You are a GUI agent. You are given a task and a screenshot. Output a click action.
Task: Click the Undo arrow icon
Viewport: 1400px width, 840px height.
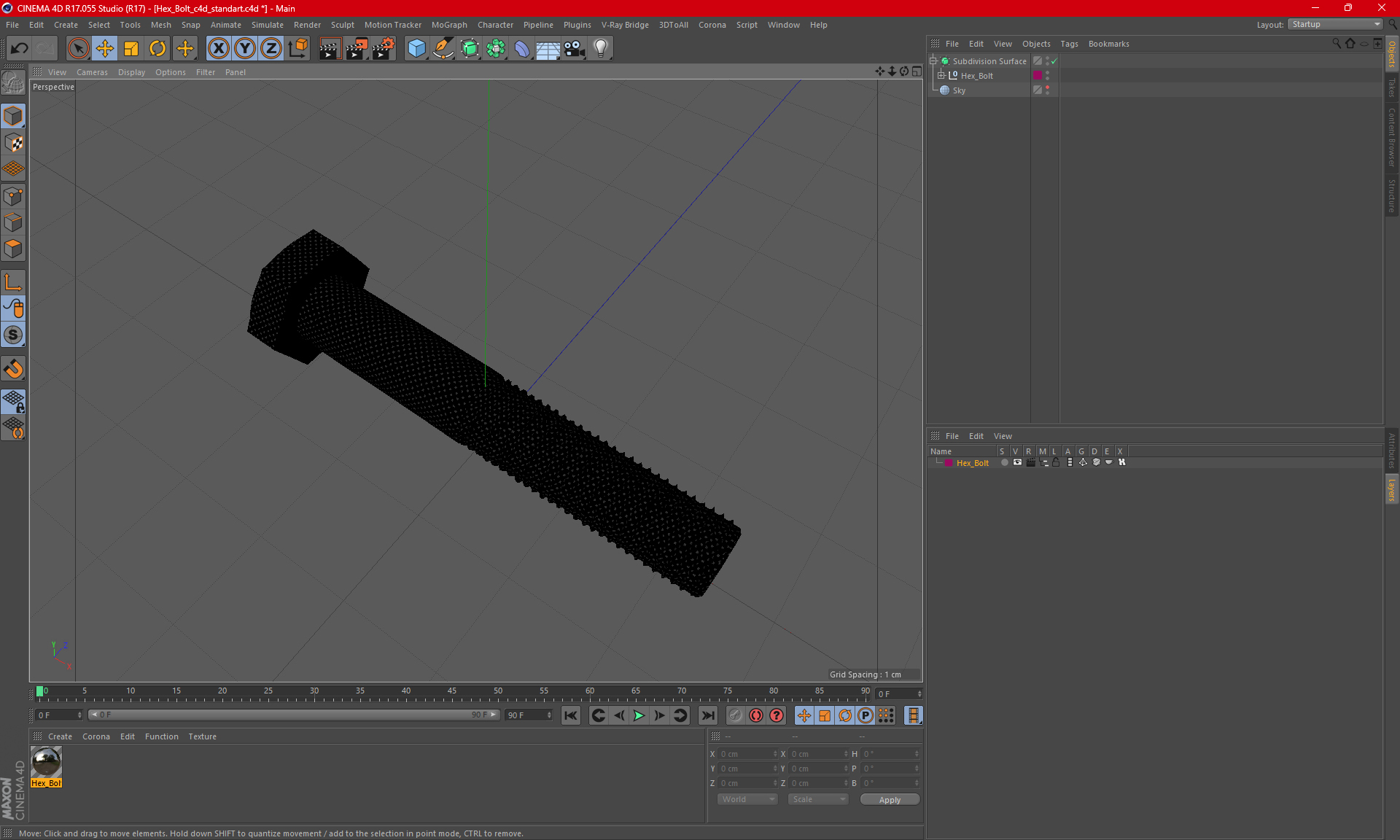[x=20, y=49]
